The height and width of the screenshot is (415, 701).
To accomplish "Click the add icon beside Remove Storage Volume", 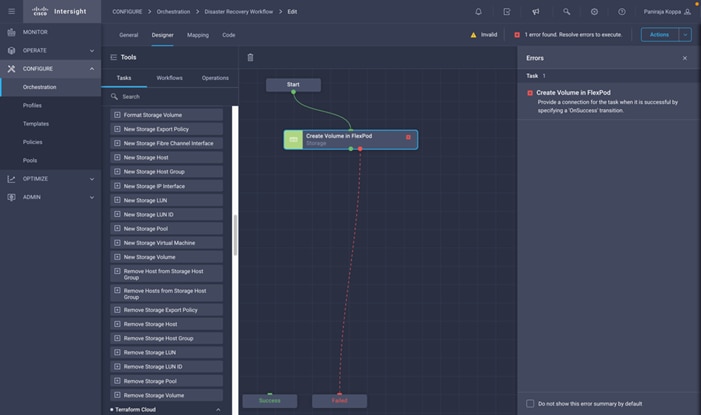I will [117, 395].
